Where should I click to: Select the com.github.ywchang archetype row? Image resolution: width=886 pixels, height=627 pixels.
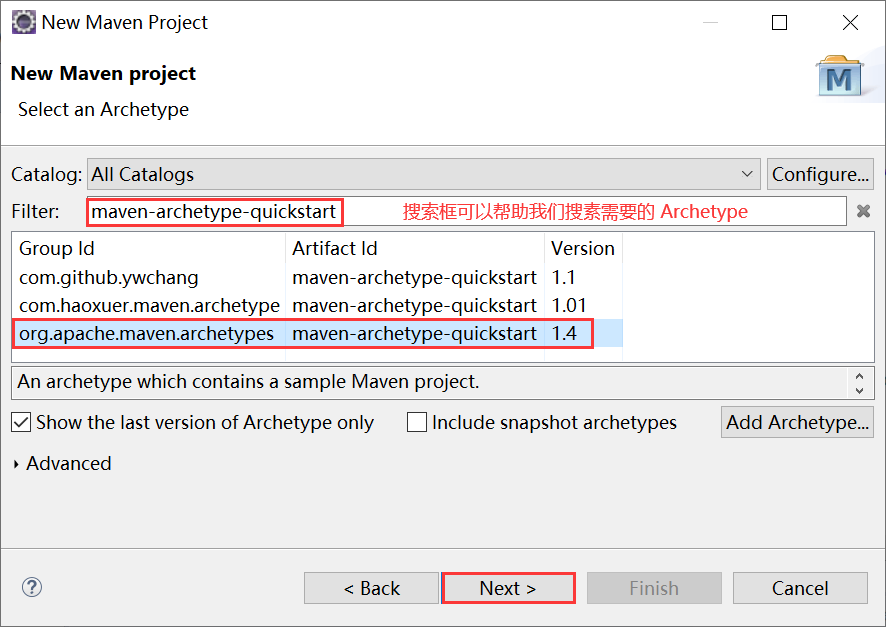point(300,277)
